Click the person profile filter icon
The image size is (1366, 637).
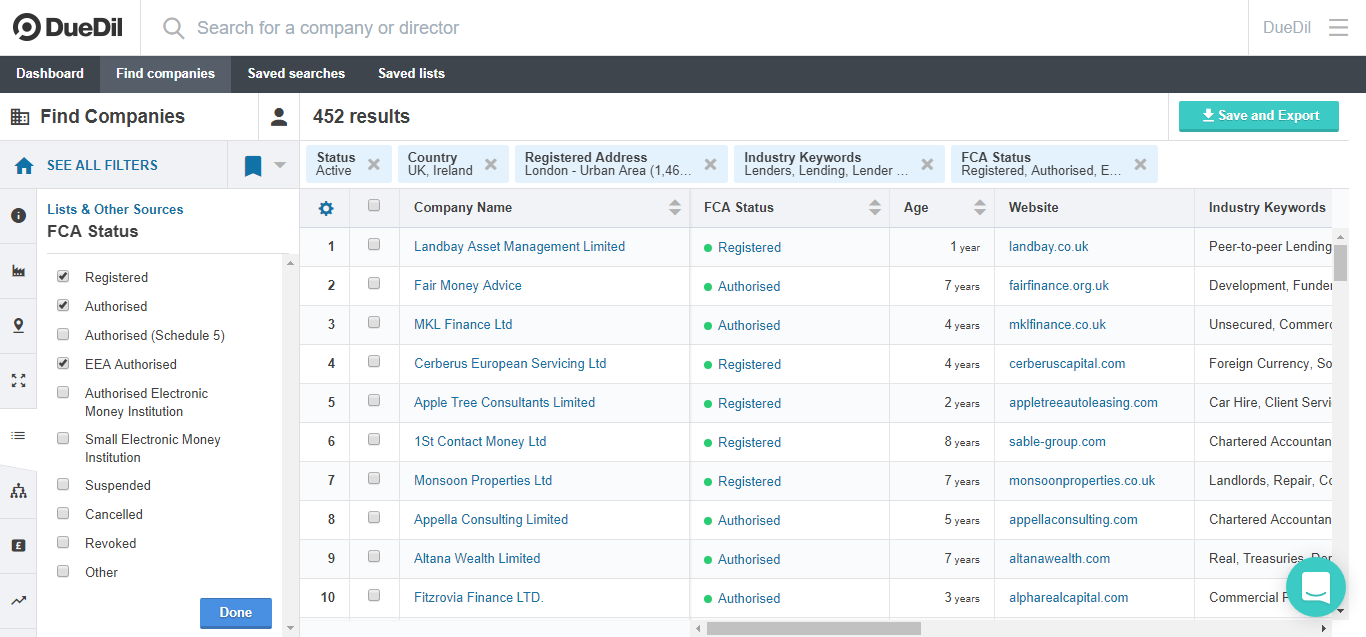[x=279, y=117]
